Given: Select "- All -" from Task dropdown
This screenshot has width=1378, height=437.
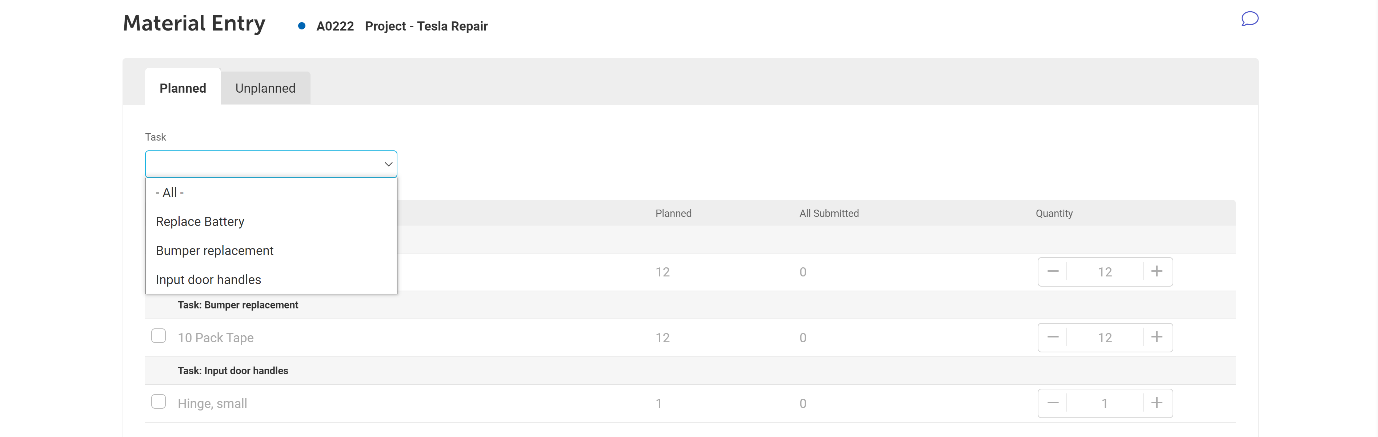Looking at the screenshot, I should point(170,193).
